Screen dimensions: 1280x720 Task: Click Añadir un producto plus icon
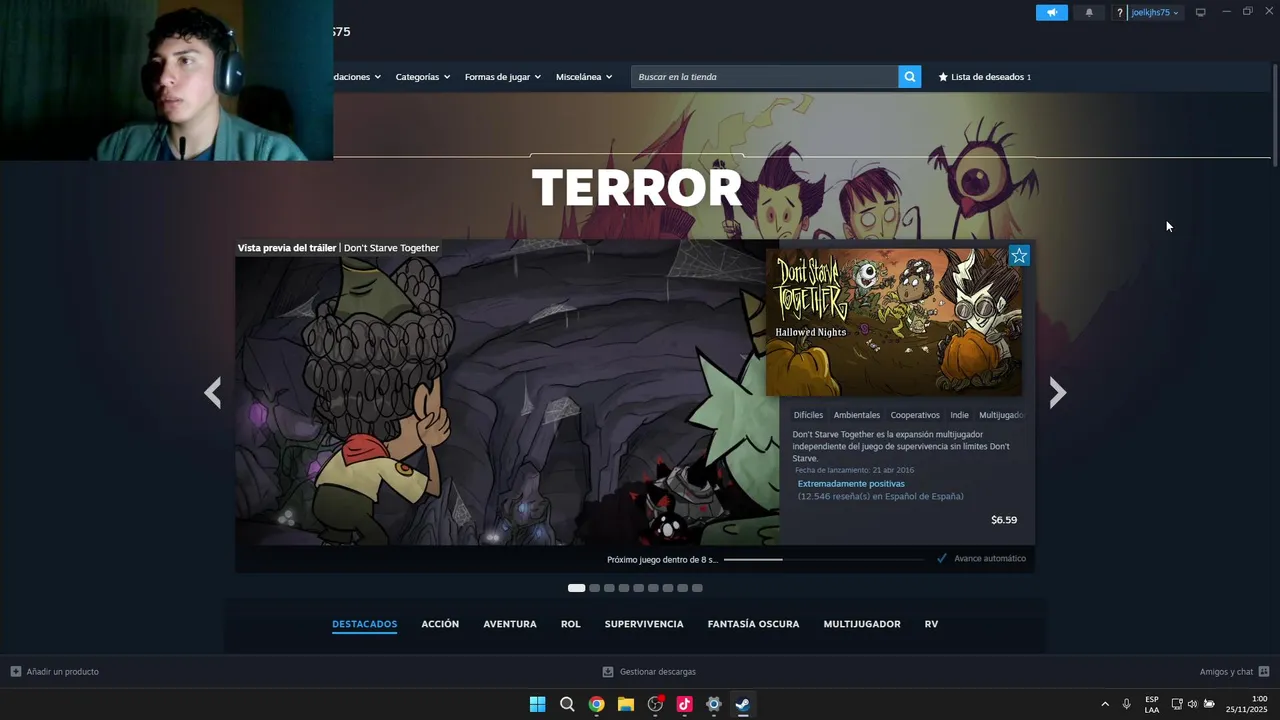pos(16,672)
